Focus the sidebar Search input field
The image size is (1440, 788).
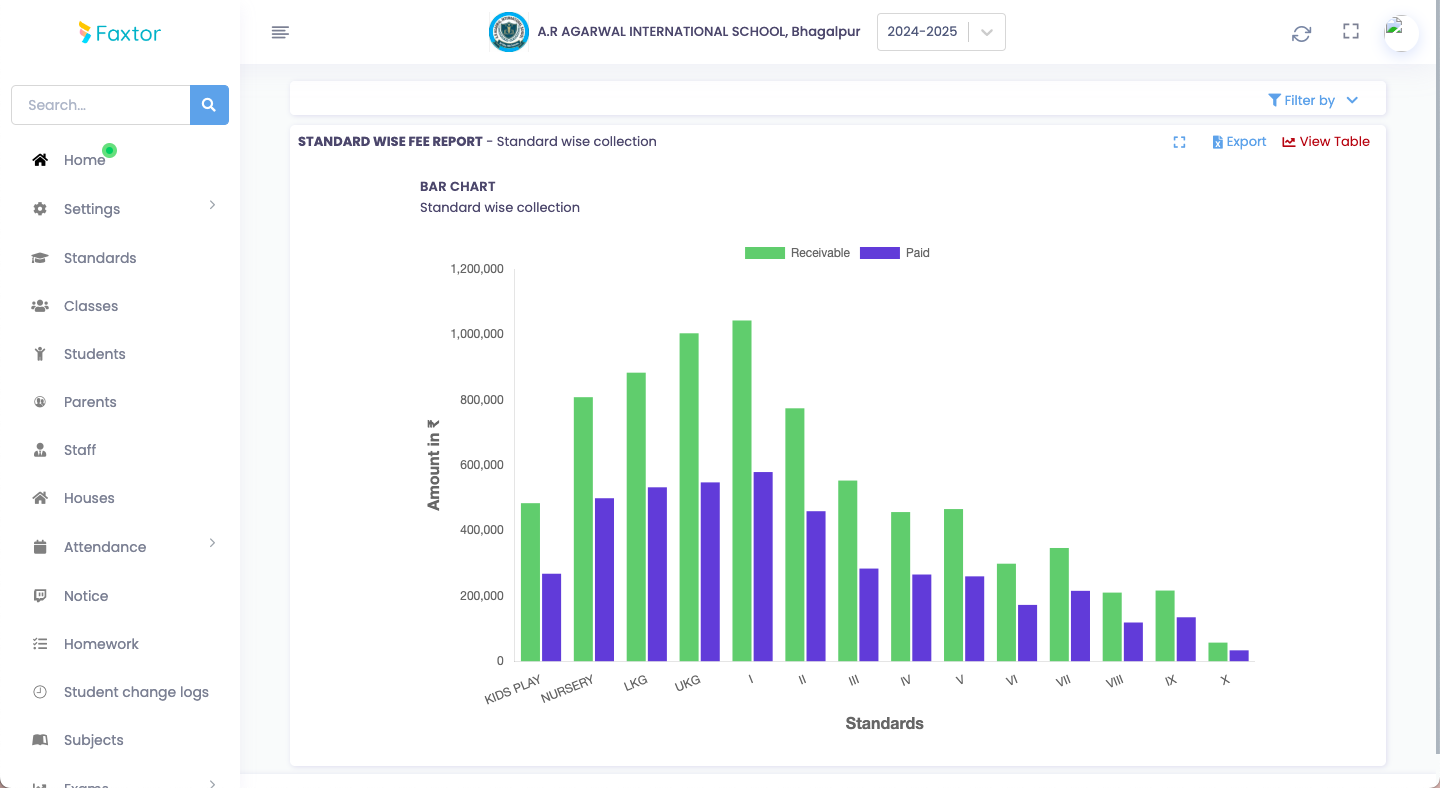100,105
